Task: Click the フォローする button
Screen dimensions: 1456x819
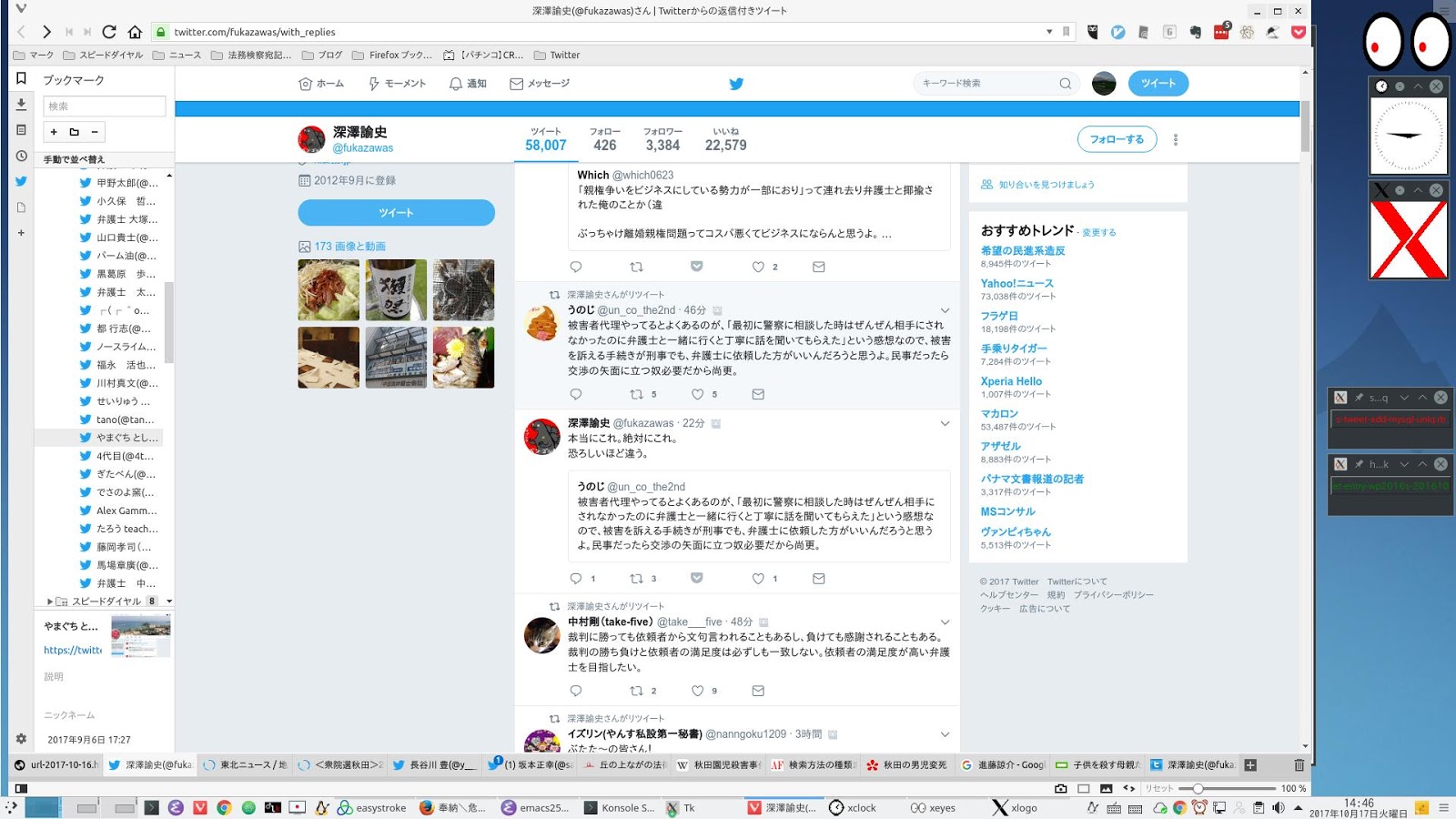Action: pos(1117,139)
